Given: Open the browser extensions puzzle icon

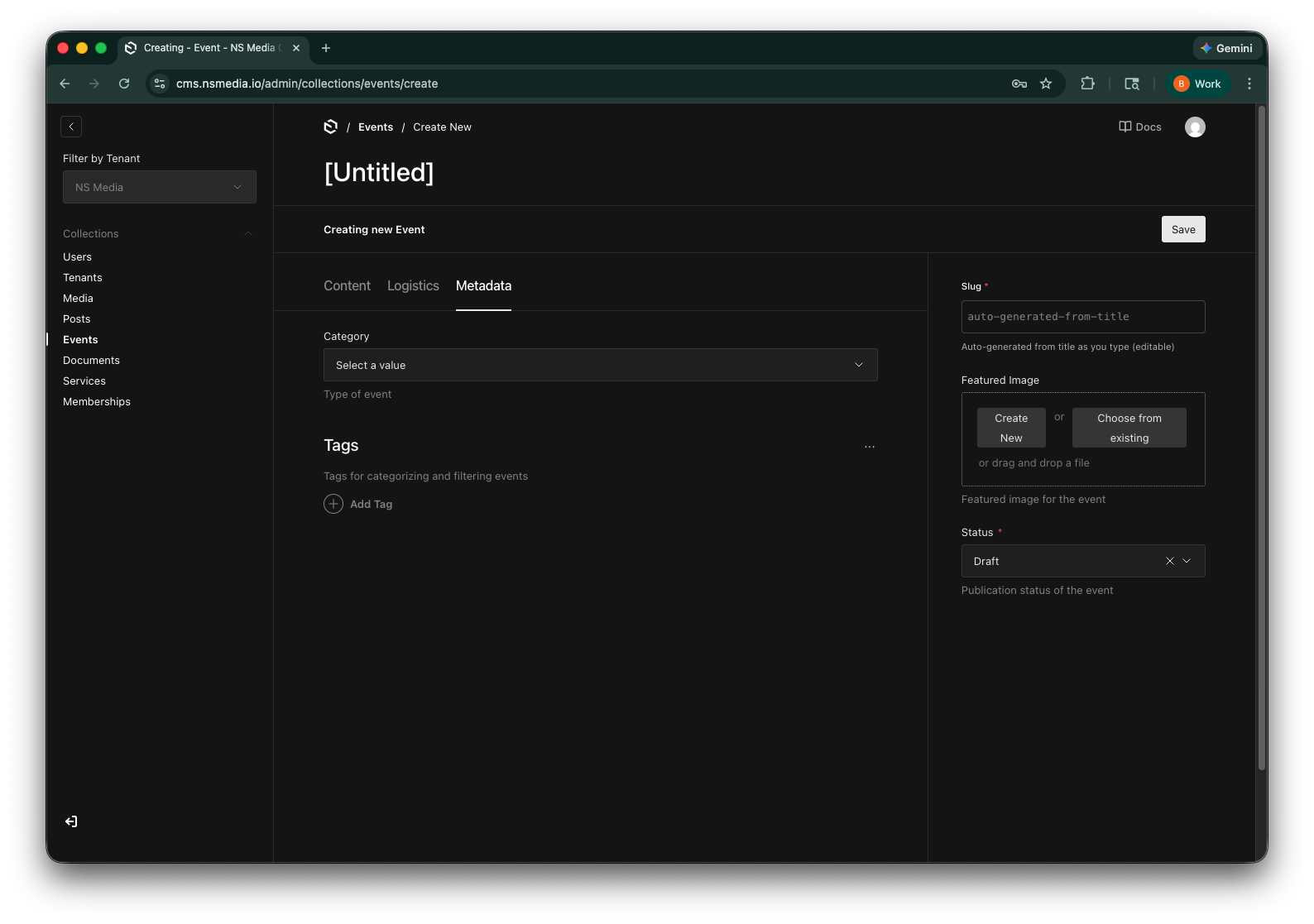Looking at the screenshot, I should (1087, 84).
